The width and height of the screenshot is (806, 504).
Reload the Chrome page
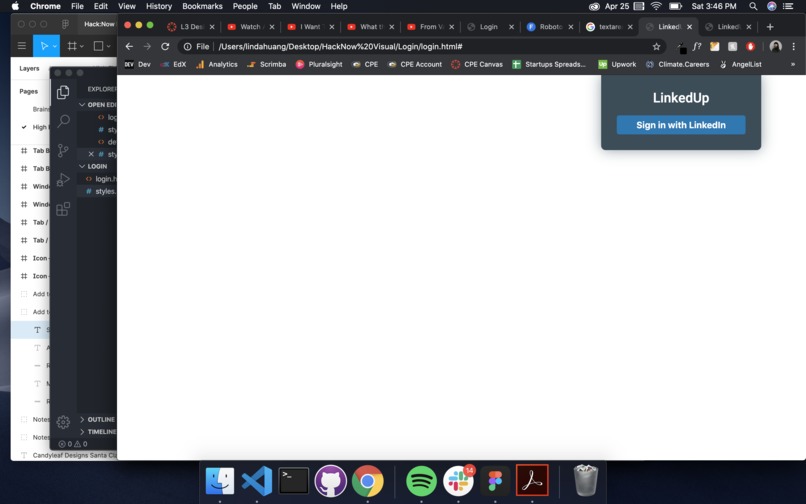tap(165, 46)
